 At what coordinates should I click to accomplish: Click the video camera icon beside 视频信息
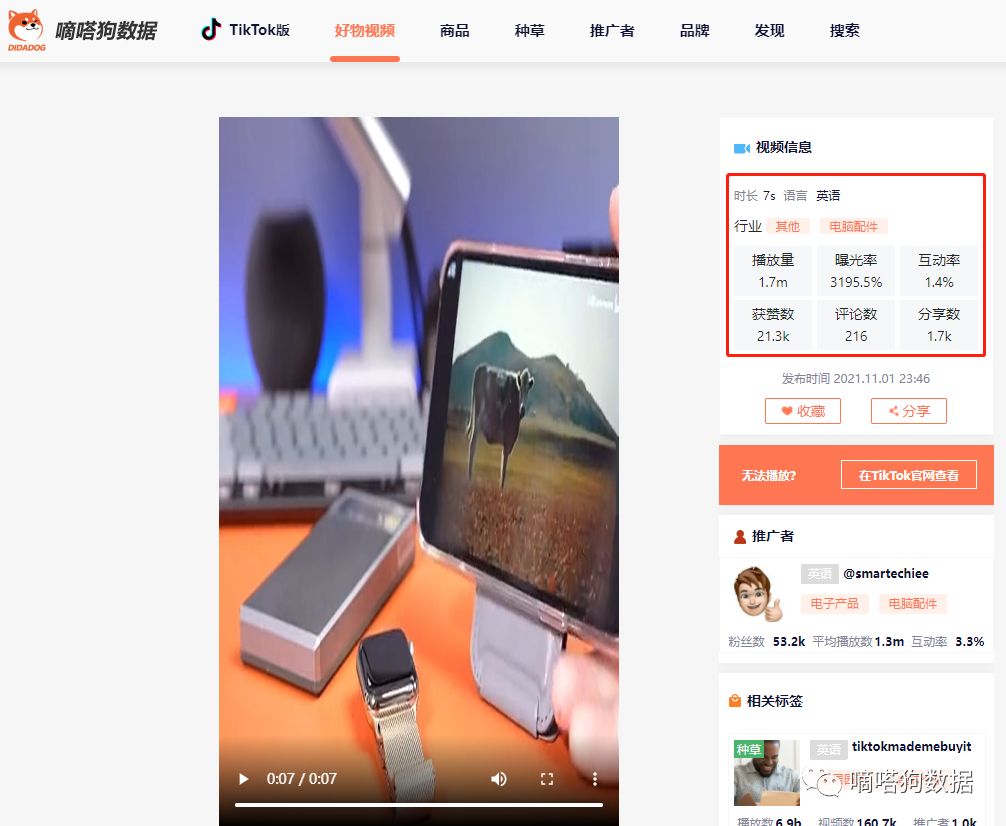click(x=741, y=148)
